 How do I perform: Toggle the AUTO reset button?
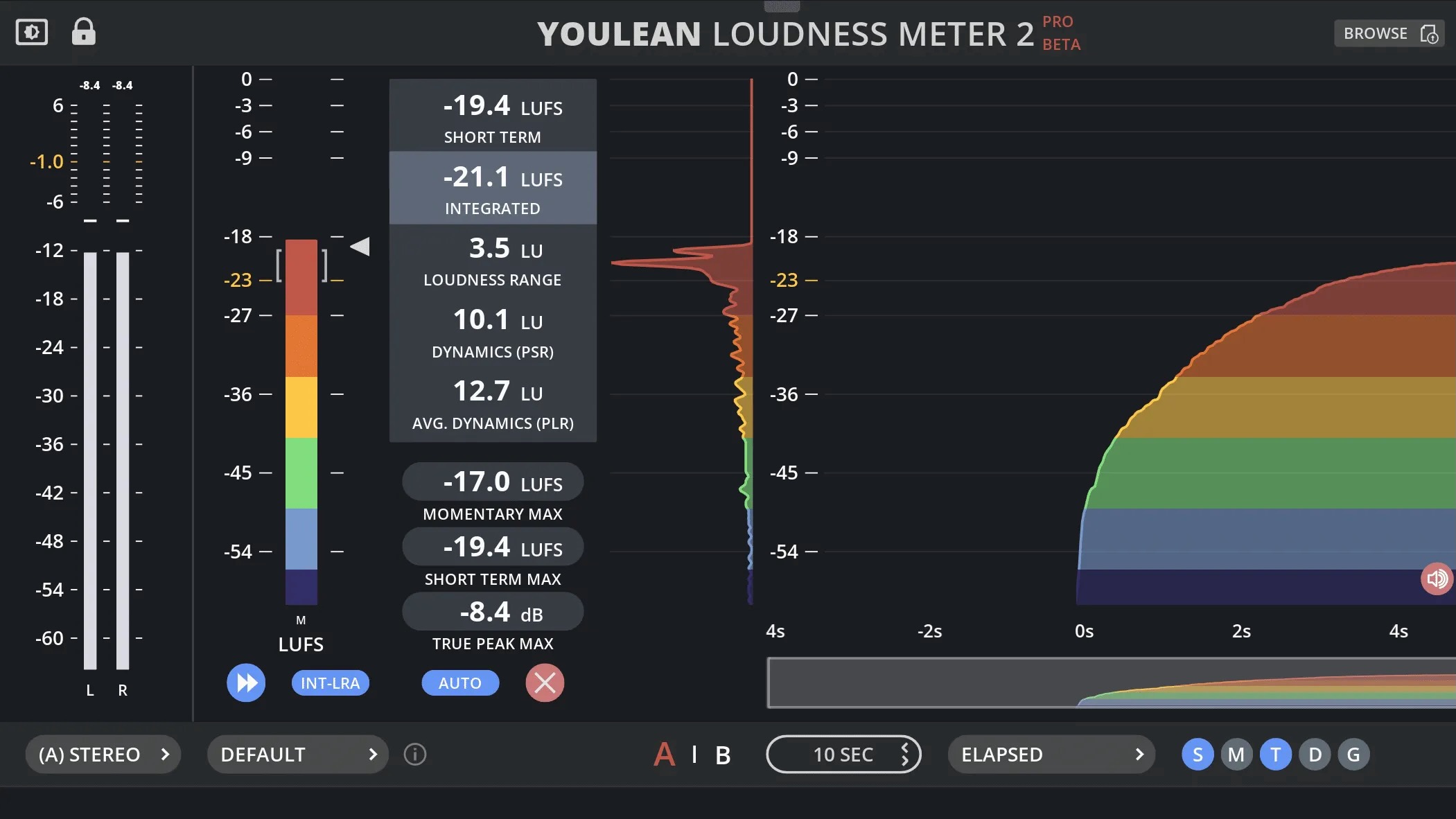460,682
